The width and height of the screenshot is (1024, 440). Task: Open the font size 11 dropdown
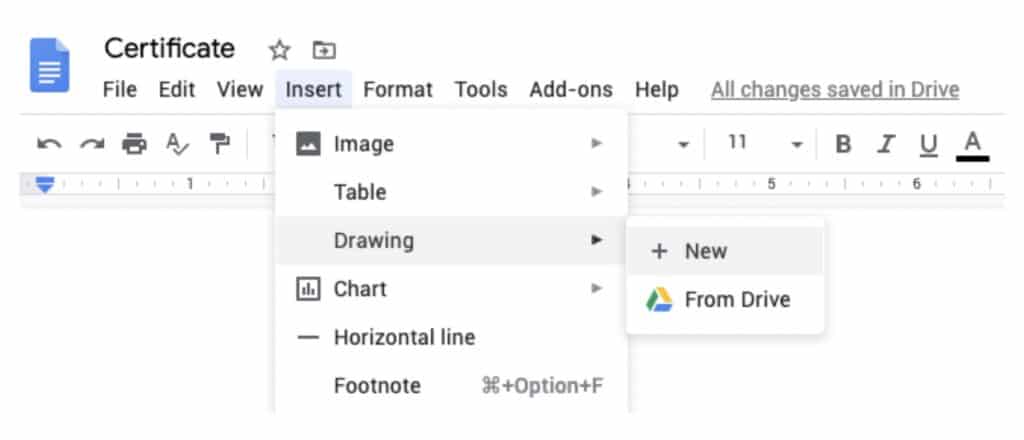pyautogui.click(x=796, y=144)
